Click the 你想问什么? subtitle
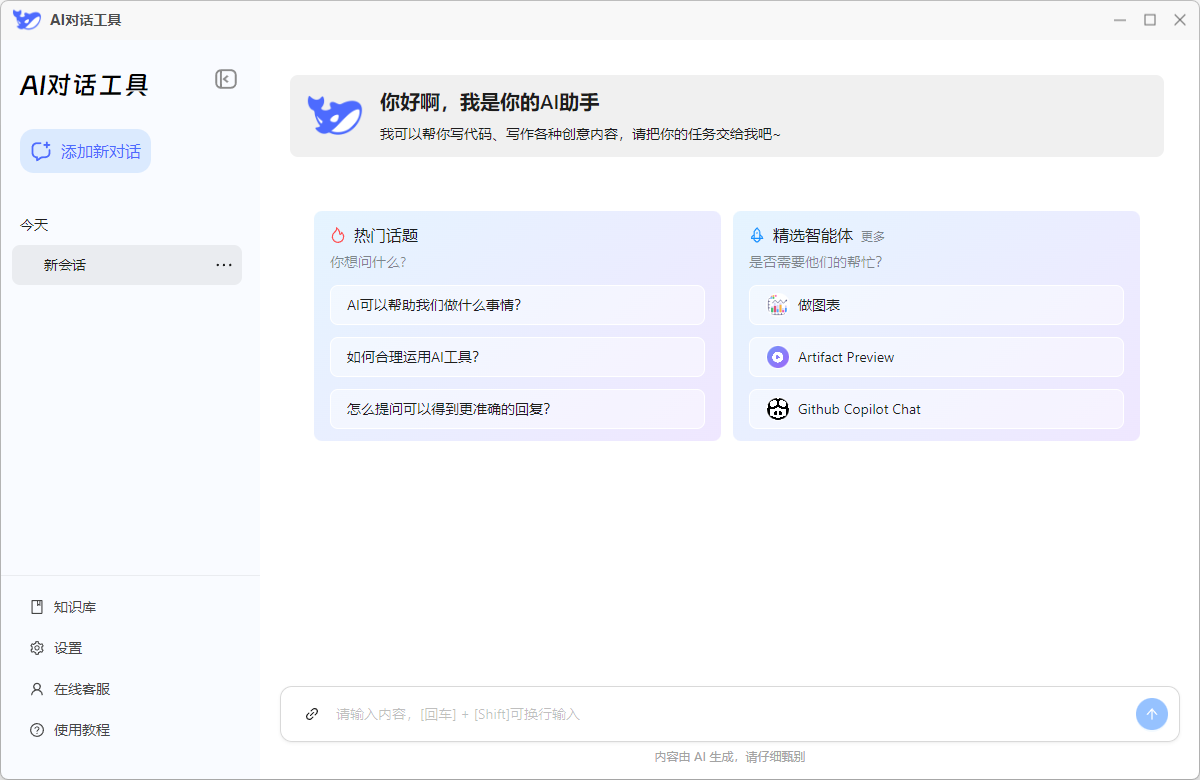The height and width of the screenshot is (780, 1200). (x=368, y=262)
